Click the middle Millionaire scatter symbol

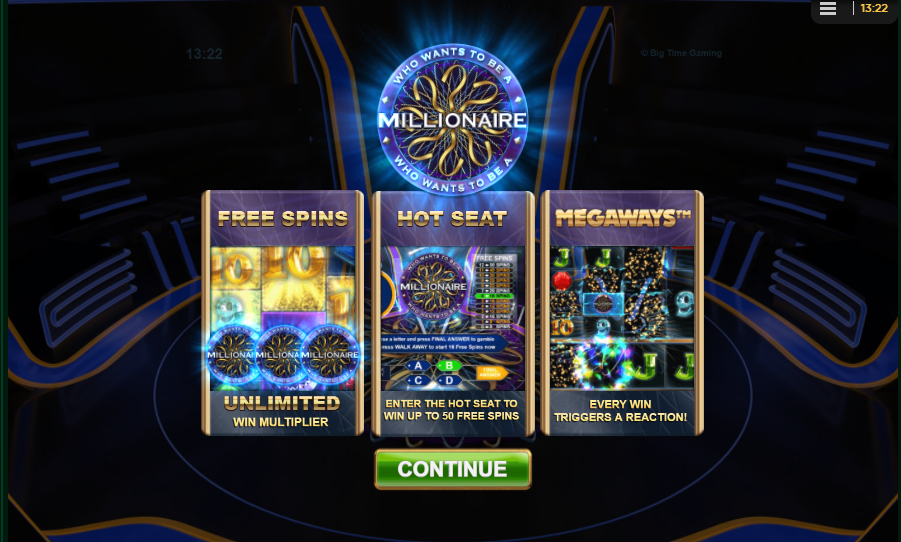coord(279,355)
